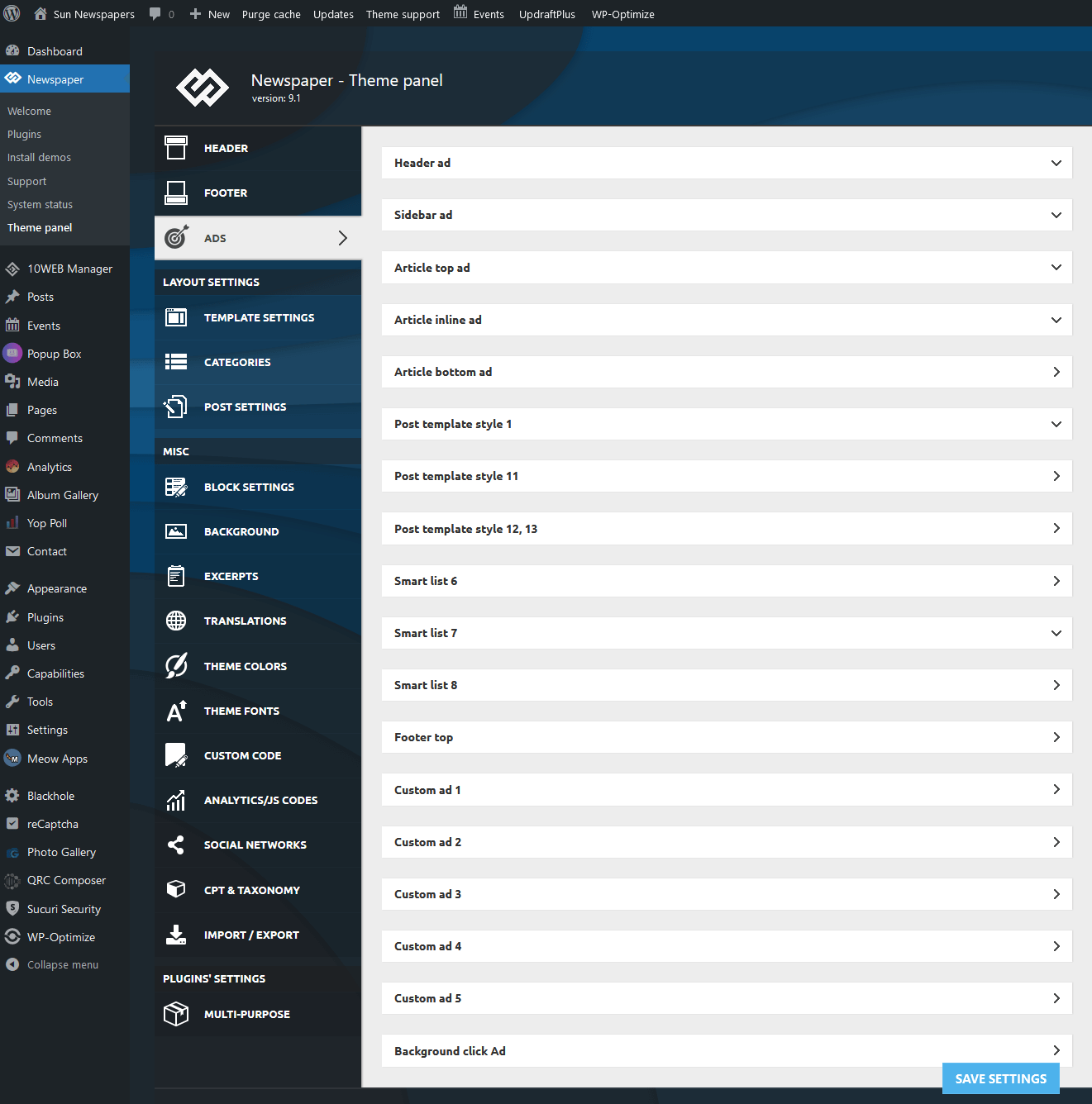The width and height of the screenshot is (1092, 1104).
Task: Click the Theme Colors icon
Action: (x=176, y=666)
